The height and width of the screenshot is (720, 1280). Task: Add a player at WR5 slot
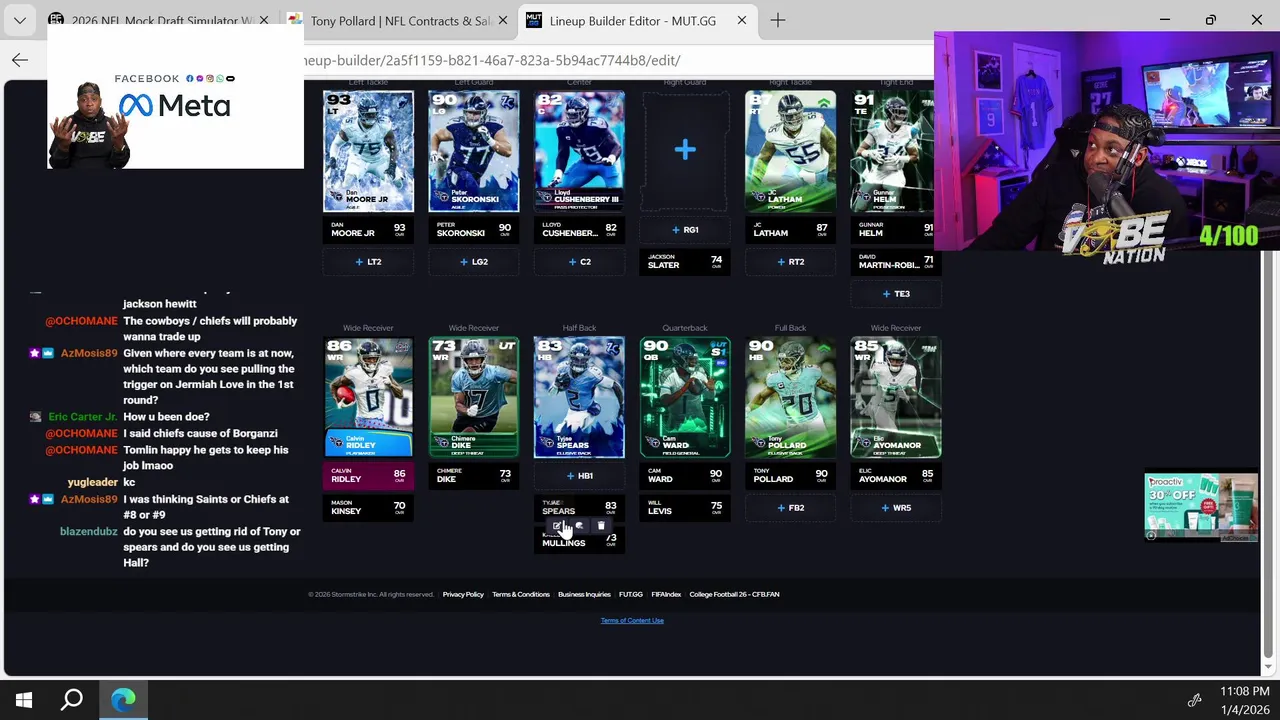click(x=896, y=508)
